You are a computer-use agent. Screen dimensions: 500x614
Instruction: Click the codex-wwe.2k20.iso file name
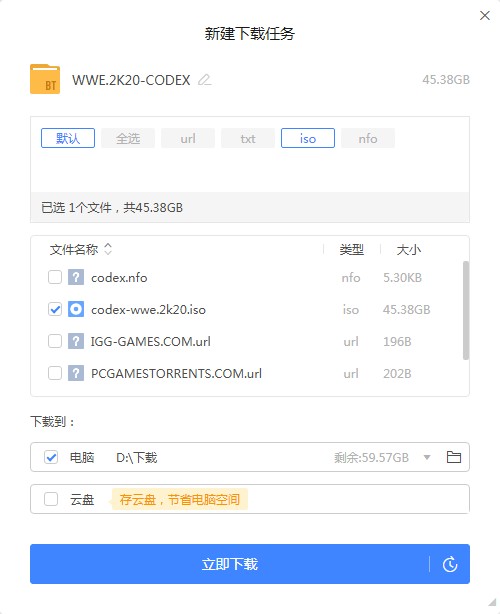148,310
